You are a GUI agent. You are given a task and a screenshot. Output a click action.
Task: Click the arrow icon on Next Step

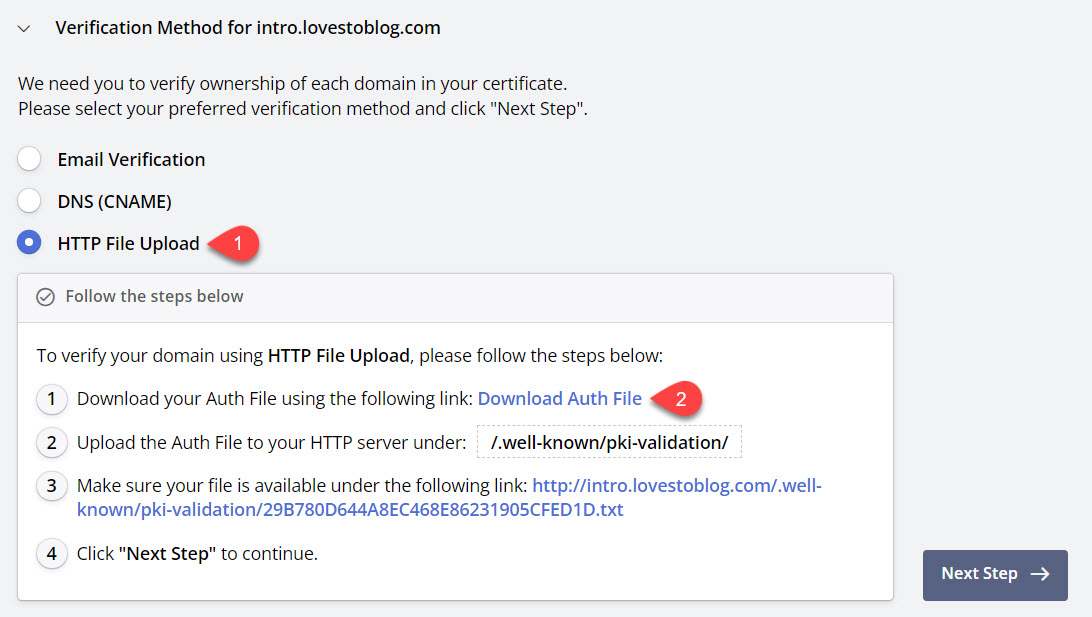click(x=1040, y=574)
